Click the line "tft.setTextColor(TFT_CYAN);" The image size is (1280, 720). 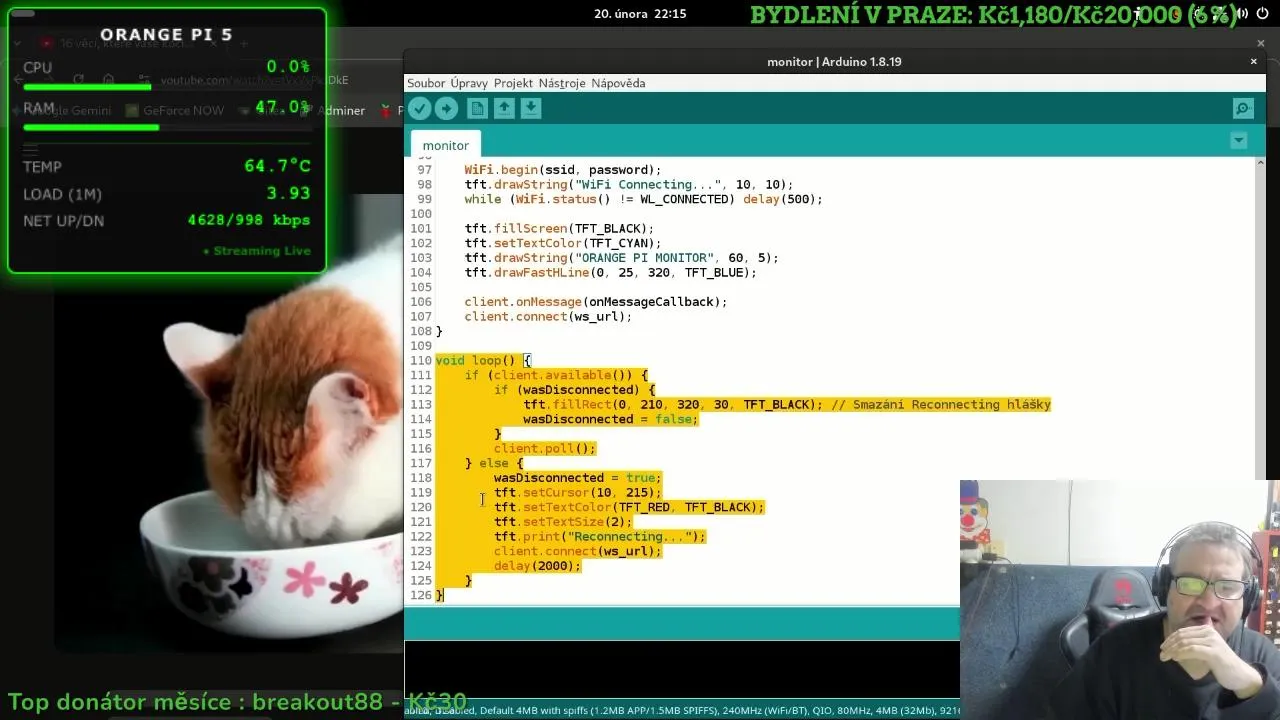pos(563,243)
